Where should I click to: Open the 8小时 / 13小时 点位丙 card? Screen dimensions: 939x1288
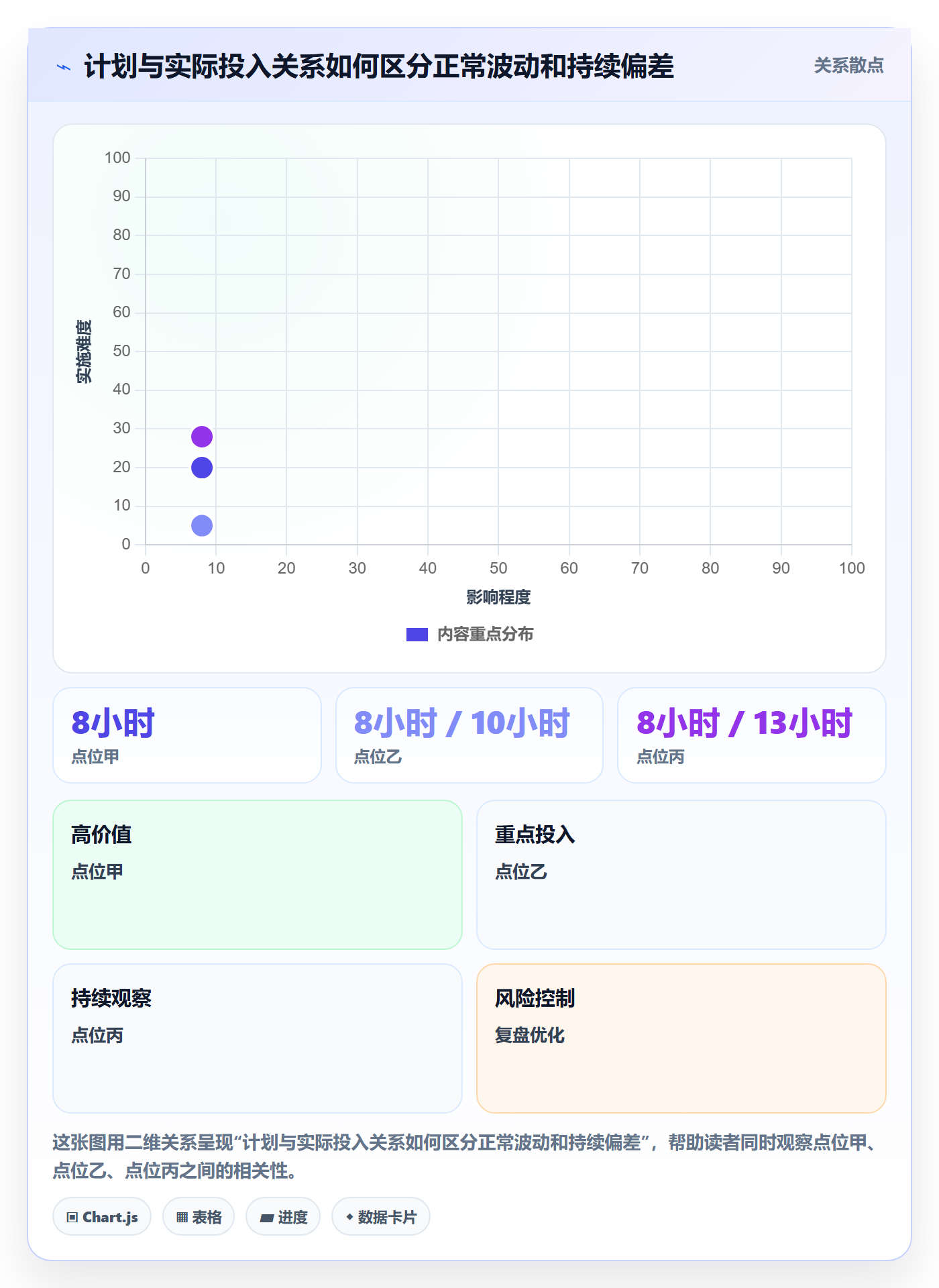click(752, 735)
